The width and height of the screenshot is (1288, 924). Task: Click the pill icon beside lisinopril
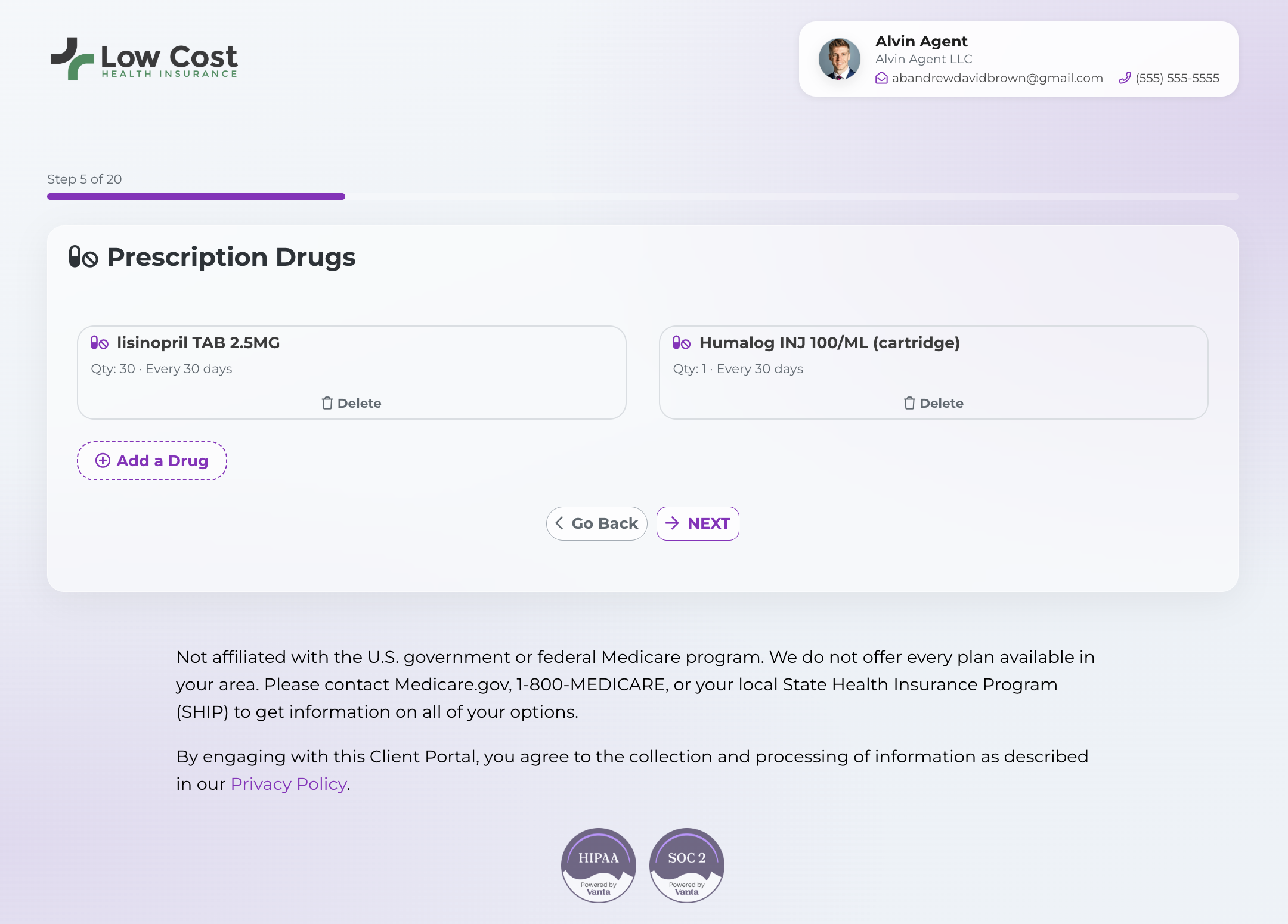coord(99,343)
